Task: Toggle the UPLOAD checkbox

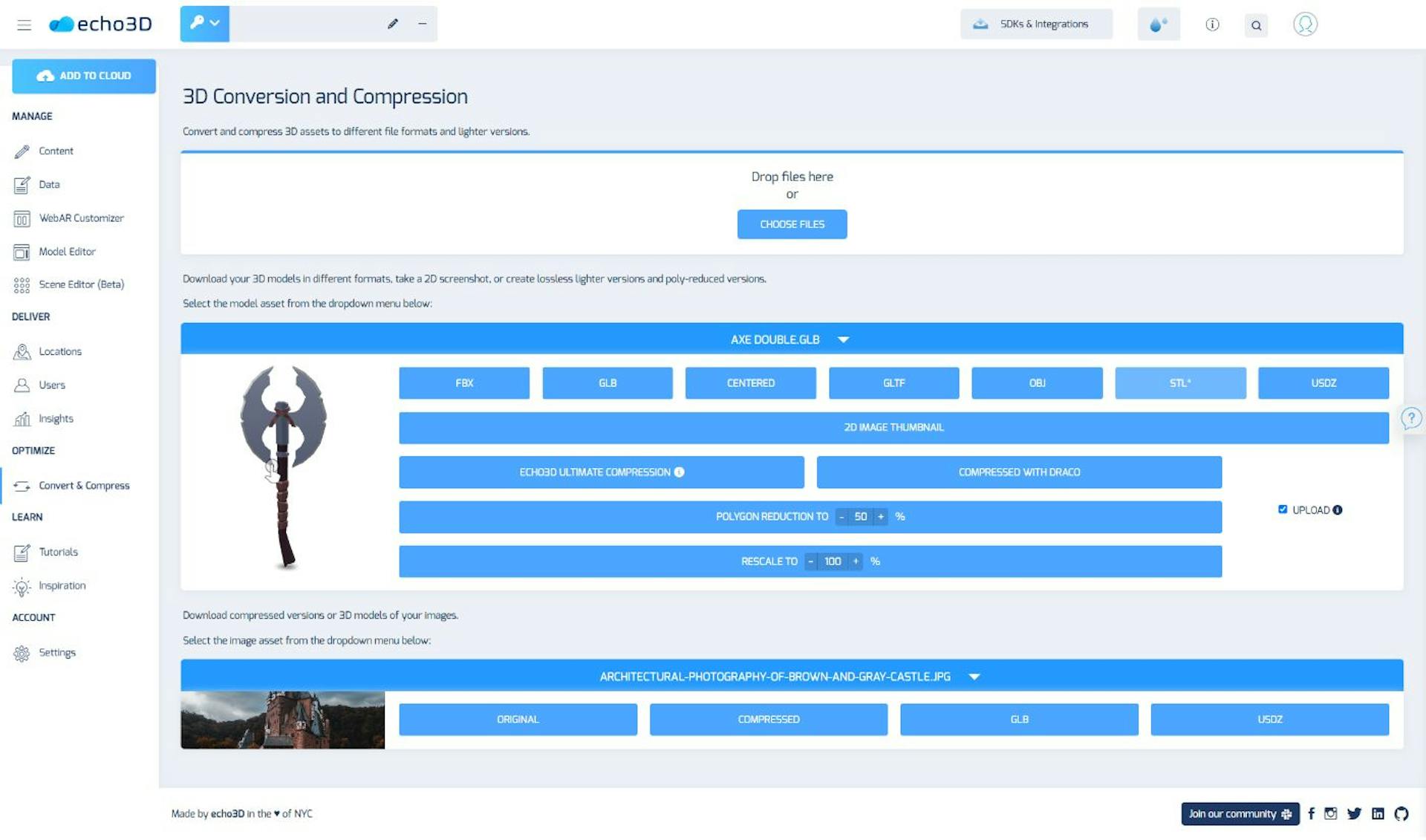Action: point(1283,509)
